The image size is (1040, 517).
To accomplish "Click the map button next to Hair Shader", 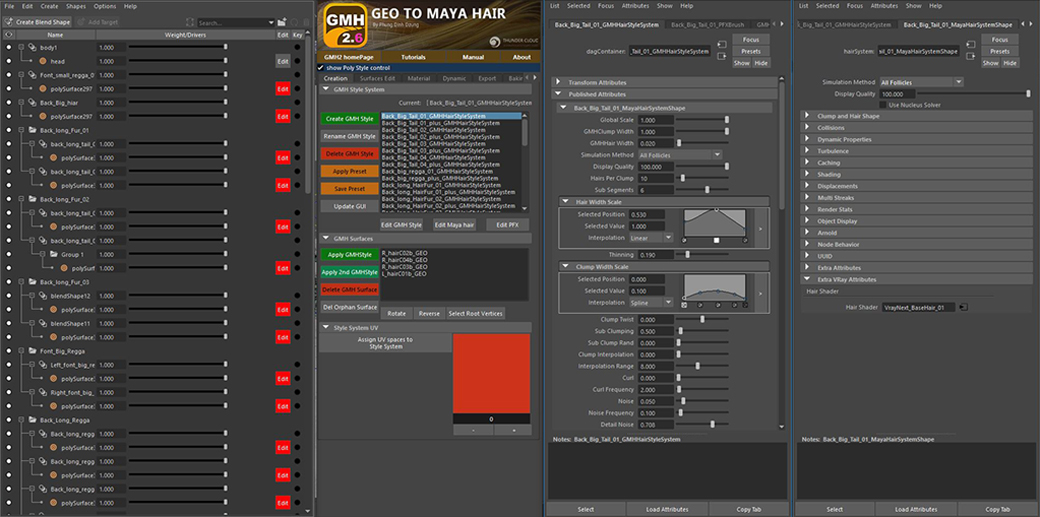I will [962, 308].
